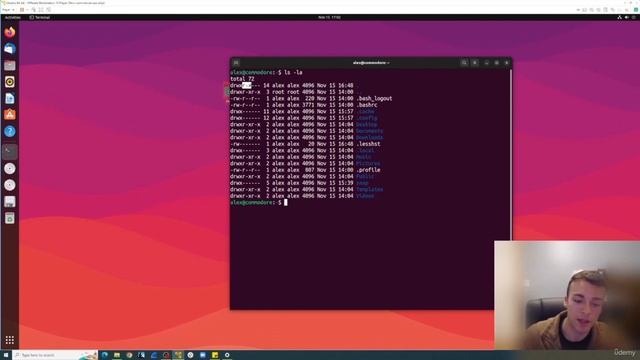
Task: Open the Terminal app menu in top bar
Action: pyautogui.click(x=40, y=18)
